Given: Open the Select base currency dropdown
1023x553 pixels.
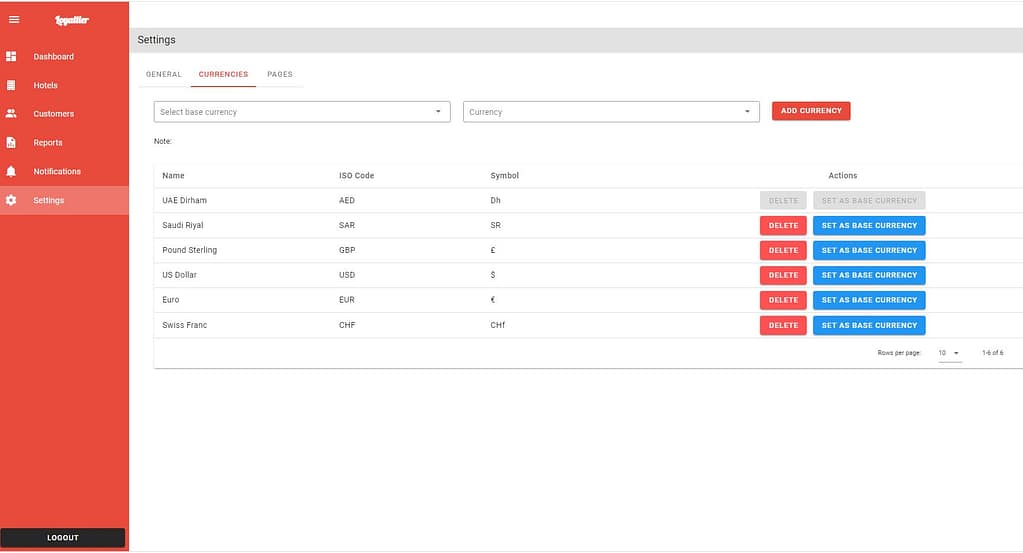Looking at the screenshot, I should point(302,112).
